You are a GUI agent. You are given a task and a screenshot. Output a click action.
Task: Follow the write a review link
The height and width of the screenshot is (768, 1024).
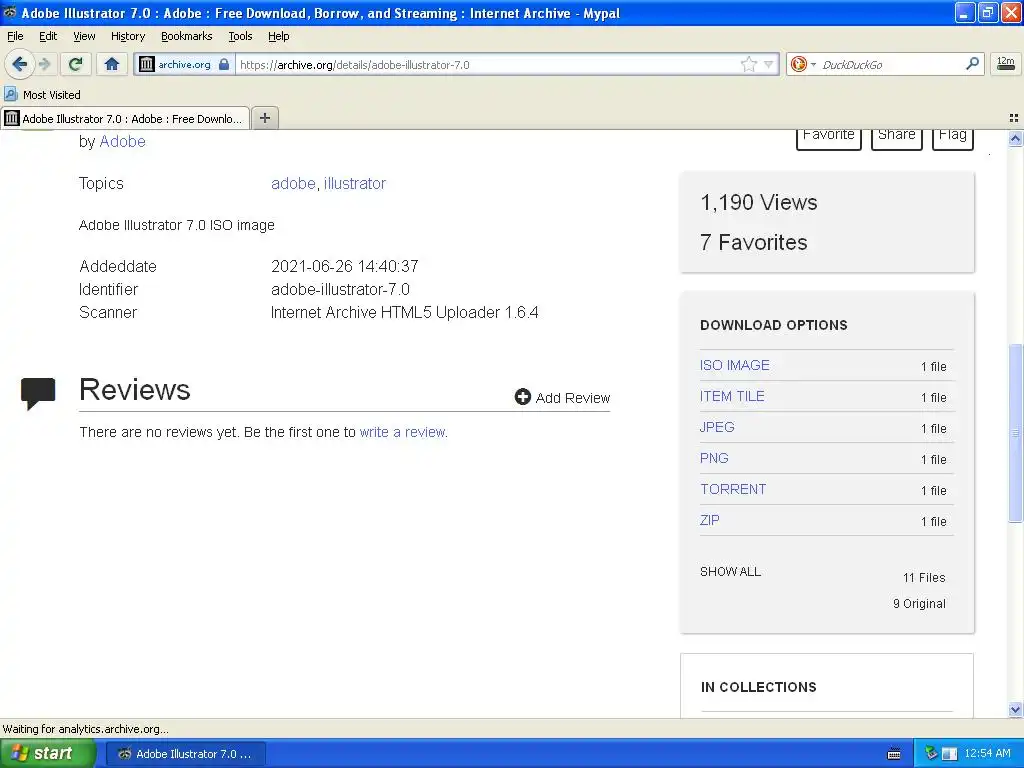pyautogui.click(x=402, y=432)
